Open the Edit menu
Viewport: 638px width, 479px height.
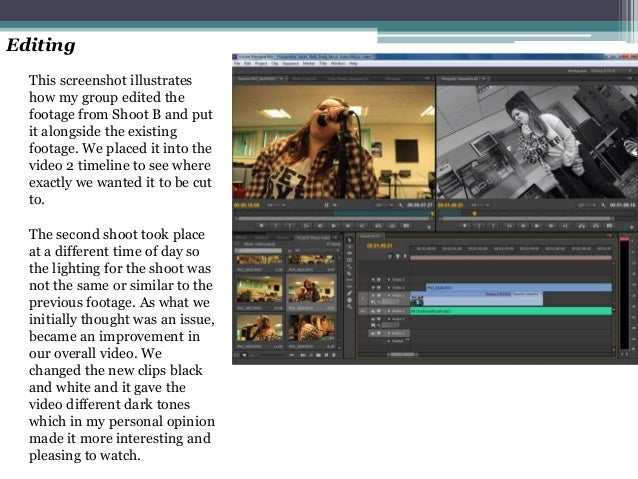(247, 63)
